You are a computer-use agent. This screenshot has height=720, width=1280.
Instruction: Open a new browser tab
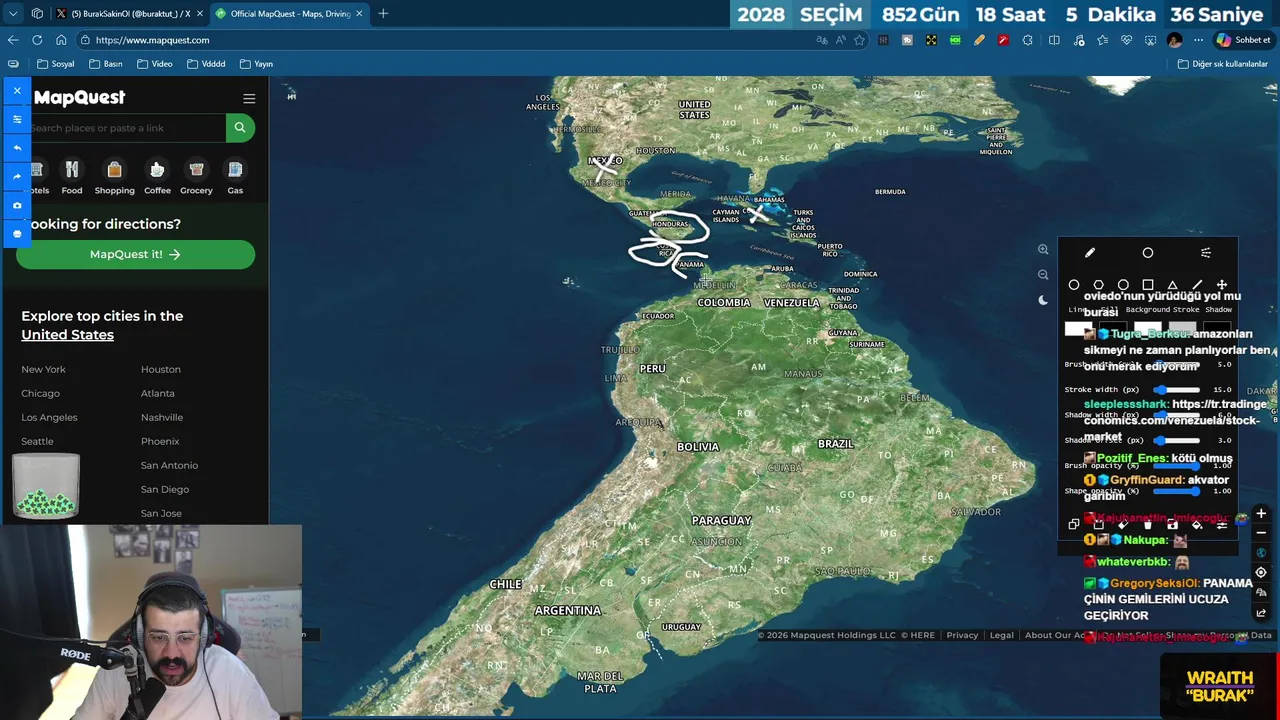(383, 14)
